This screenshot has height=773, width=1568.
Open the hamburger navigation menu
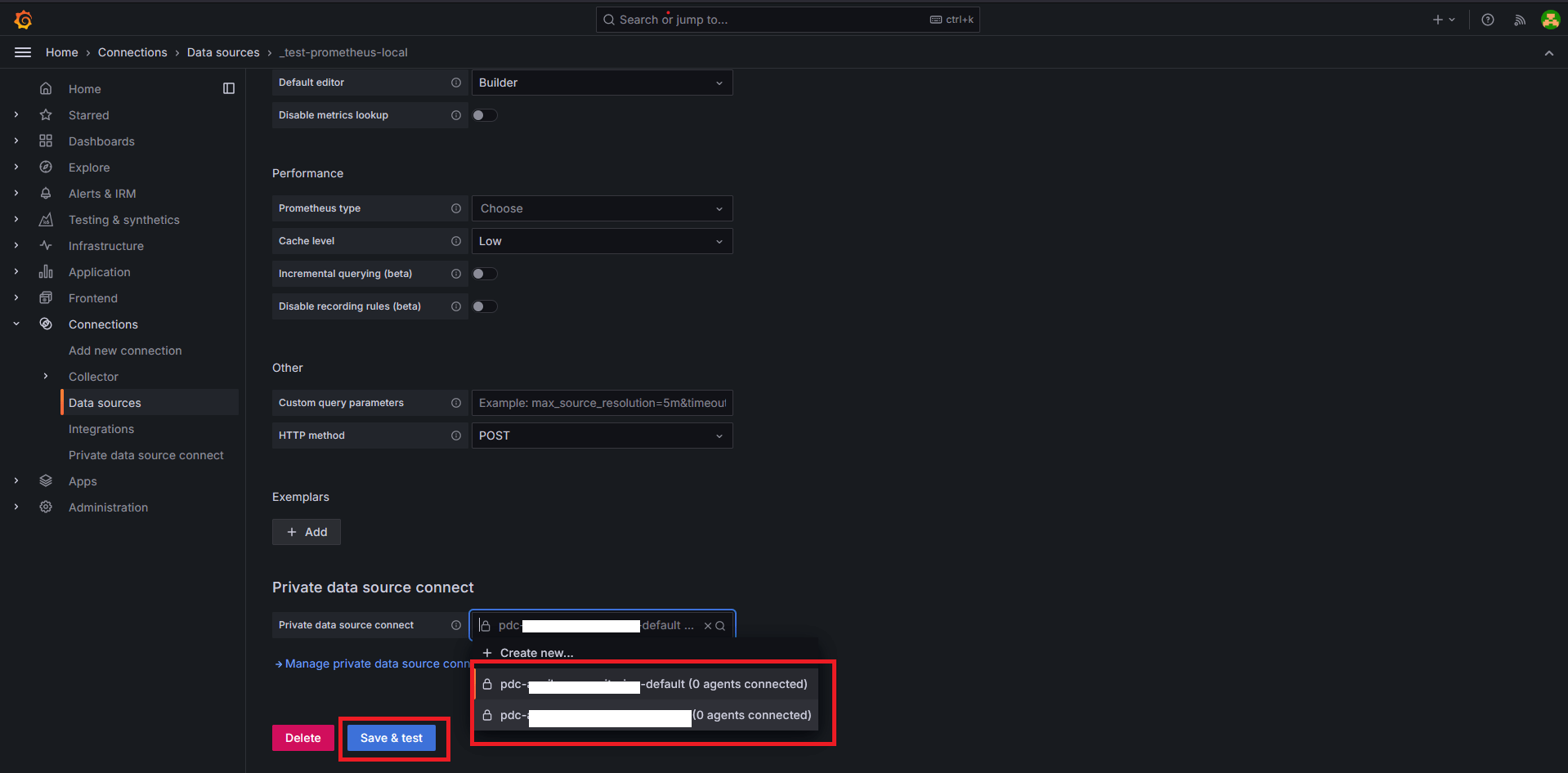[x=23, y=52]
